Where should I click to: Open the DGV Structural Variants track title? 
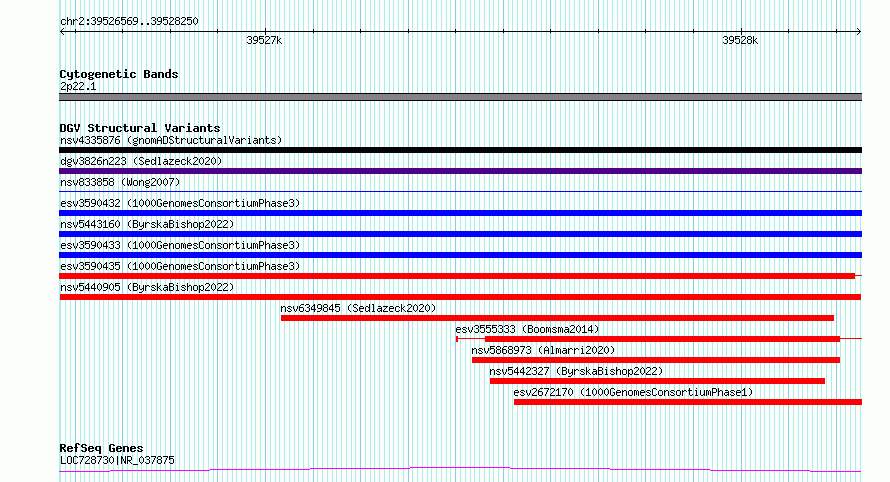click(140, 128)
